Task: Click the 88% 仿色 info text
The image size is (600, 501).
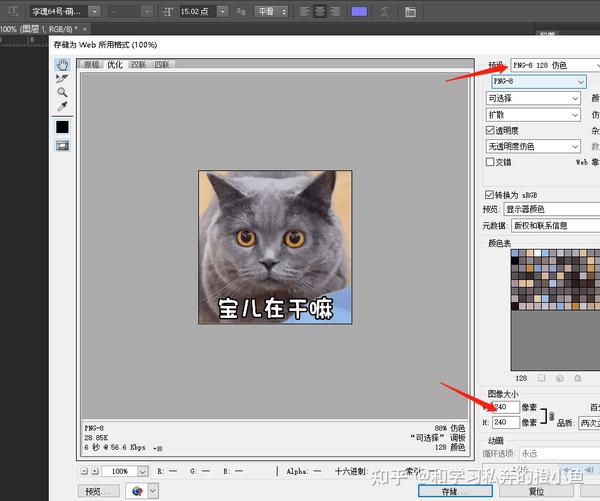Action: point(450,428)
